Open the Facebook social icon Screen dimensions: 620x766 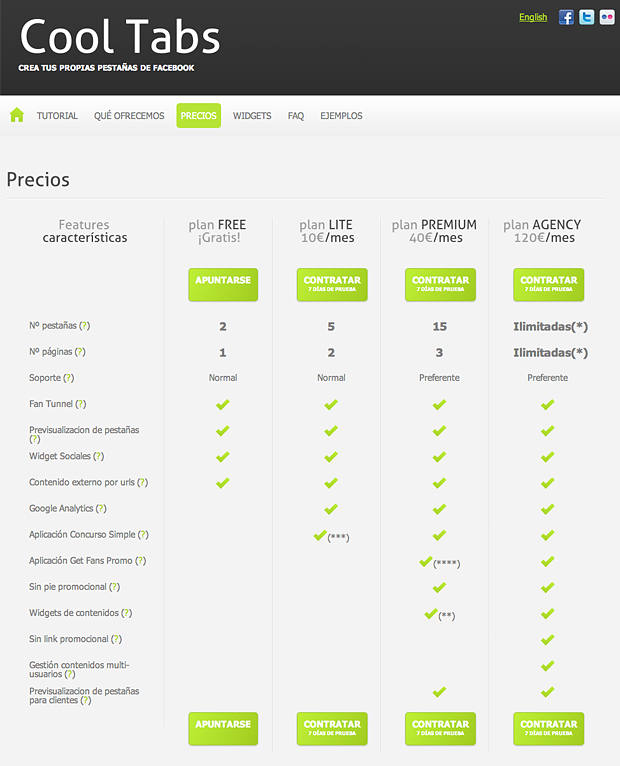click(x=566, y=17)
